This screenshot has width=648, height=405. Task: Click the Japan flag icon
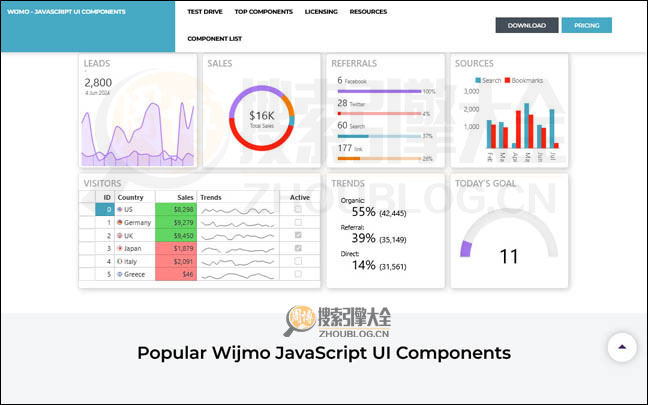pyautogui.click(x=120, y=248)
